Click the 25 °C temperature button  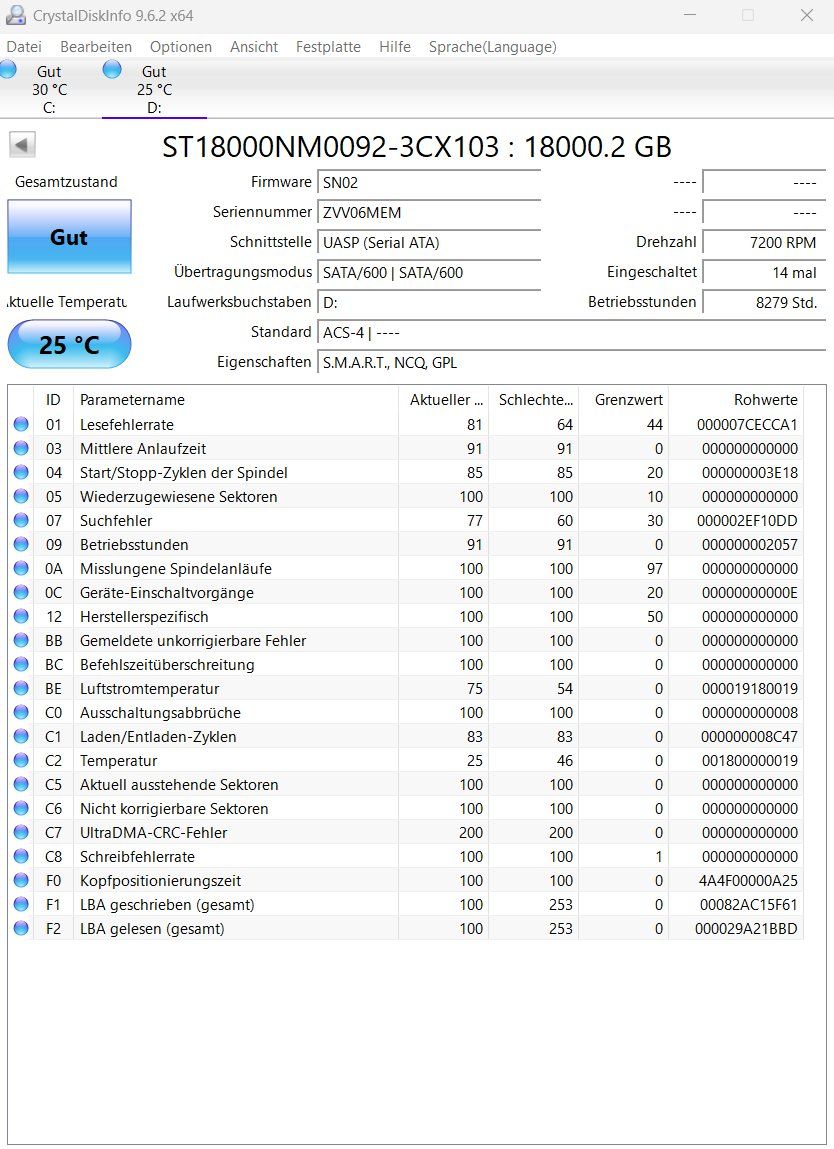(69, 344)
